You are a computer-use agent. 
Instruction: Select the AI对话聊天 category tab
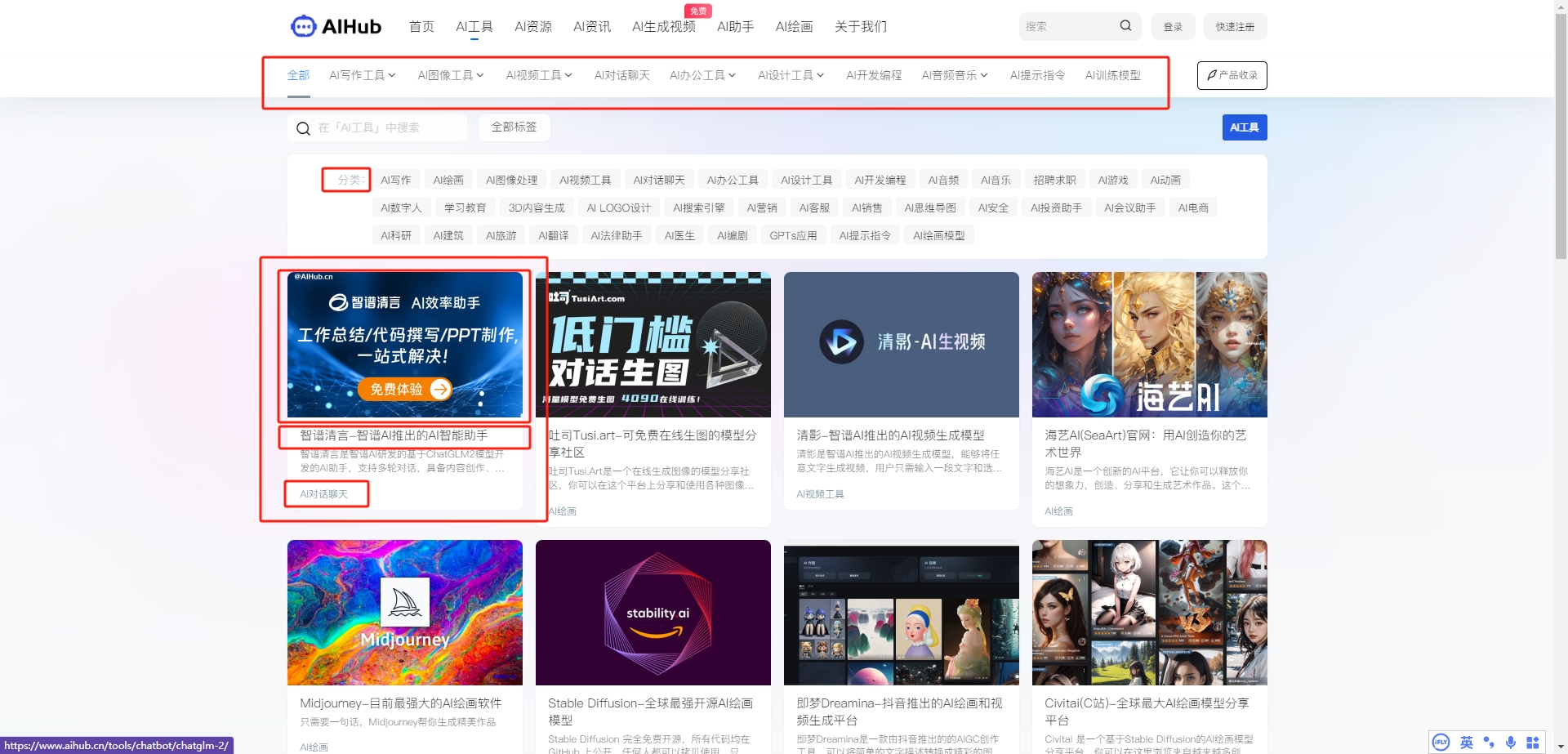tap(622, 75)
